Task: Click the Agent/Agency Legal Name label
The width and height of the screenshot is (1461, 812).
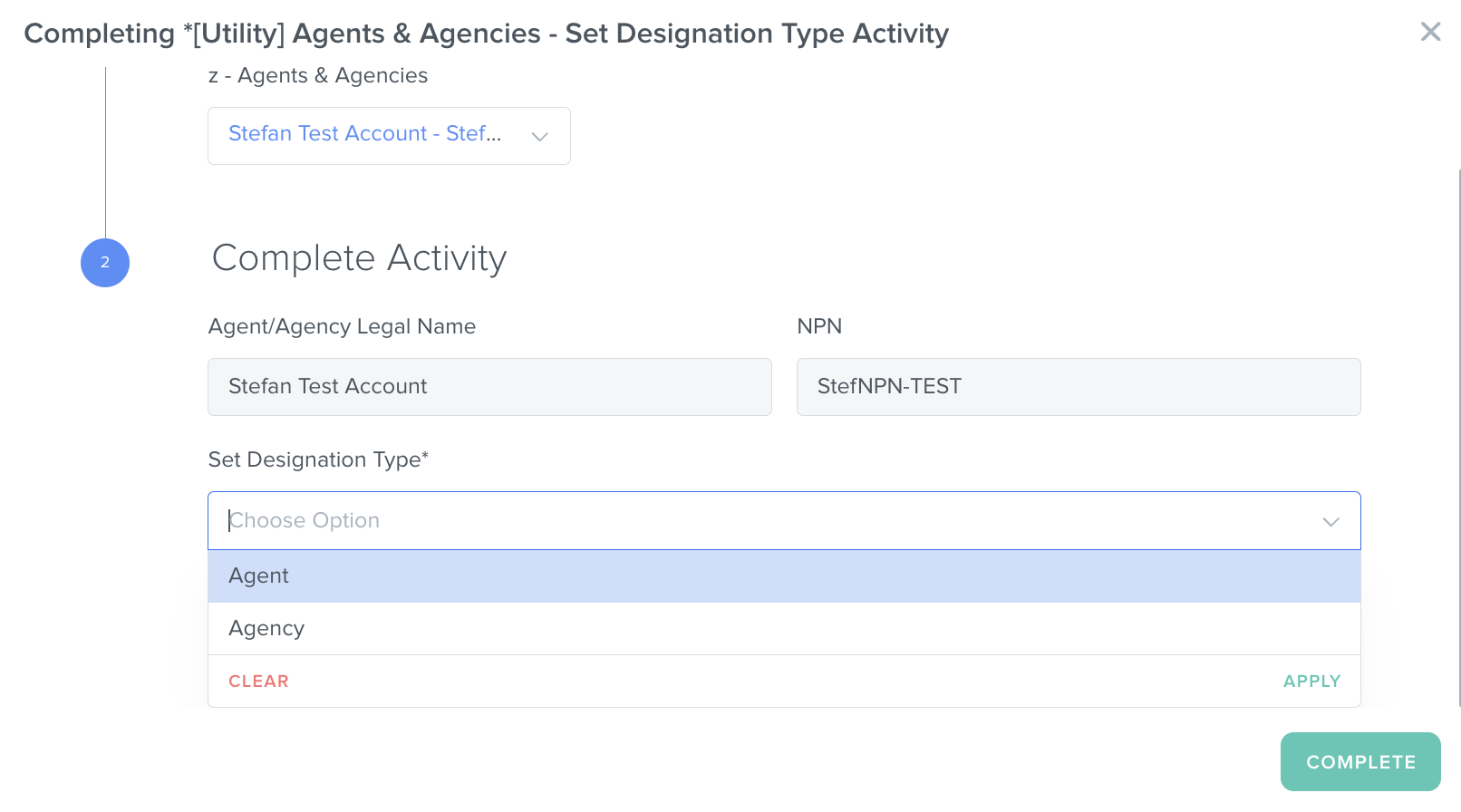Action: pyautogui.click(x=342, y=326)
